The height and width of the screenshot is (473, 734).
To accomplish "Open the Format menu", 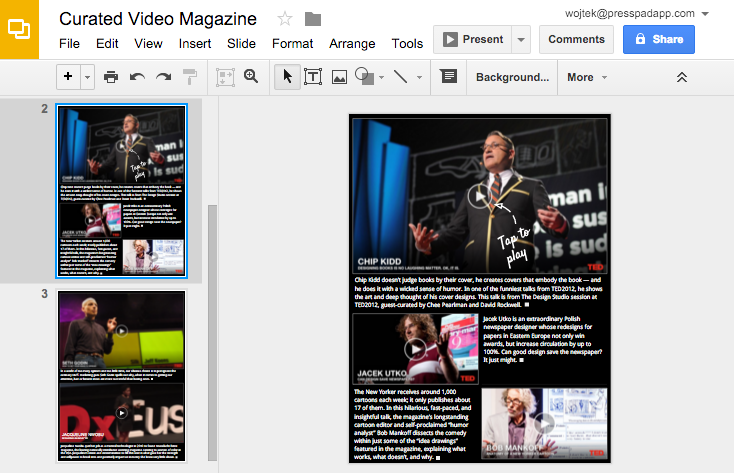I will tap(293, 44).
